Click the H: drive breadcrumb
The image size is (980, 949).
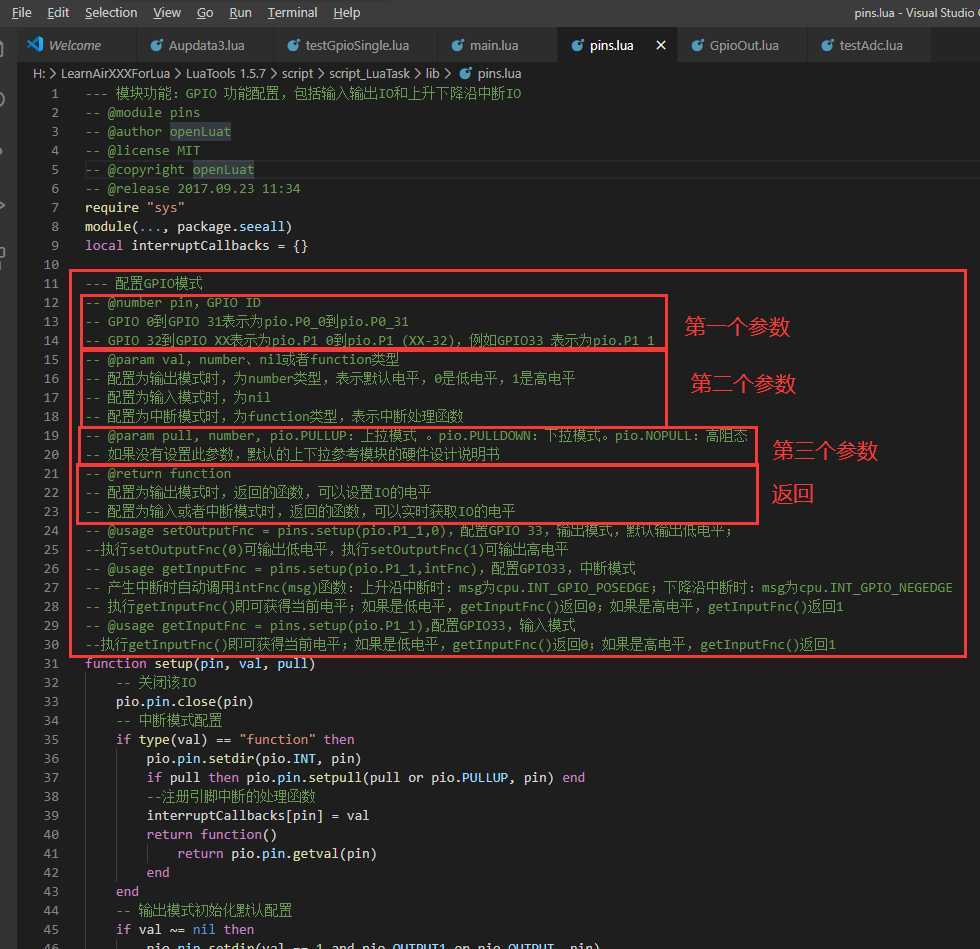(39, 74)
